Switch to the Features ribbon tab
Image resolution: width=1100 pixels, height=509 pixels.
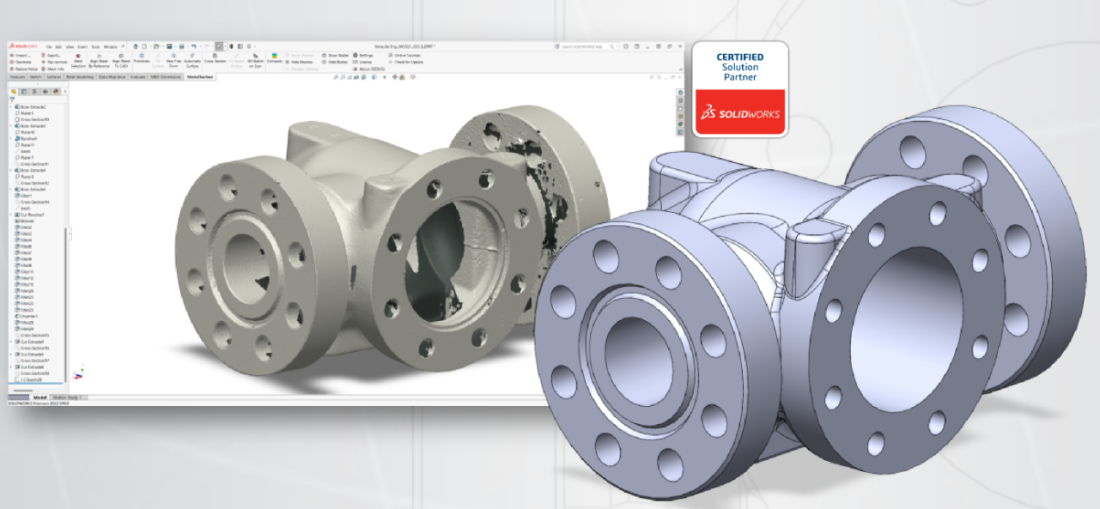point(18,76)
